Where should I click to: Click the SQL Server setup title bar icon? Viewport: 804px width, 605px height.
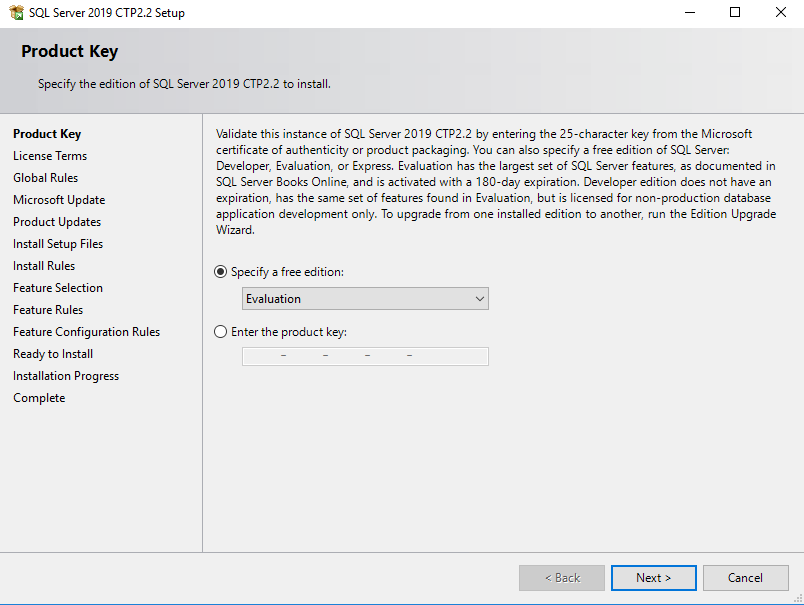point(16,12)
